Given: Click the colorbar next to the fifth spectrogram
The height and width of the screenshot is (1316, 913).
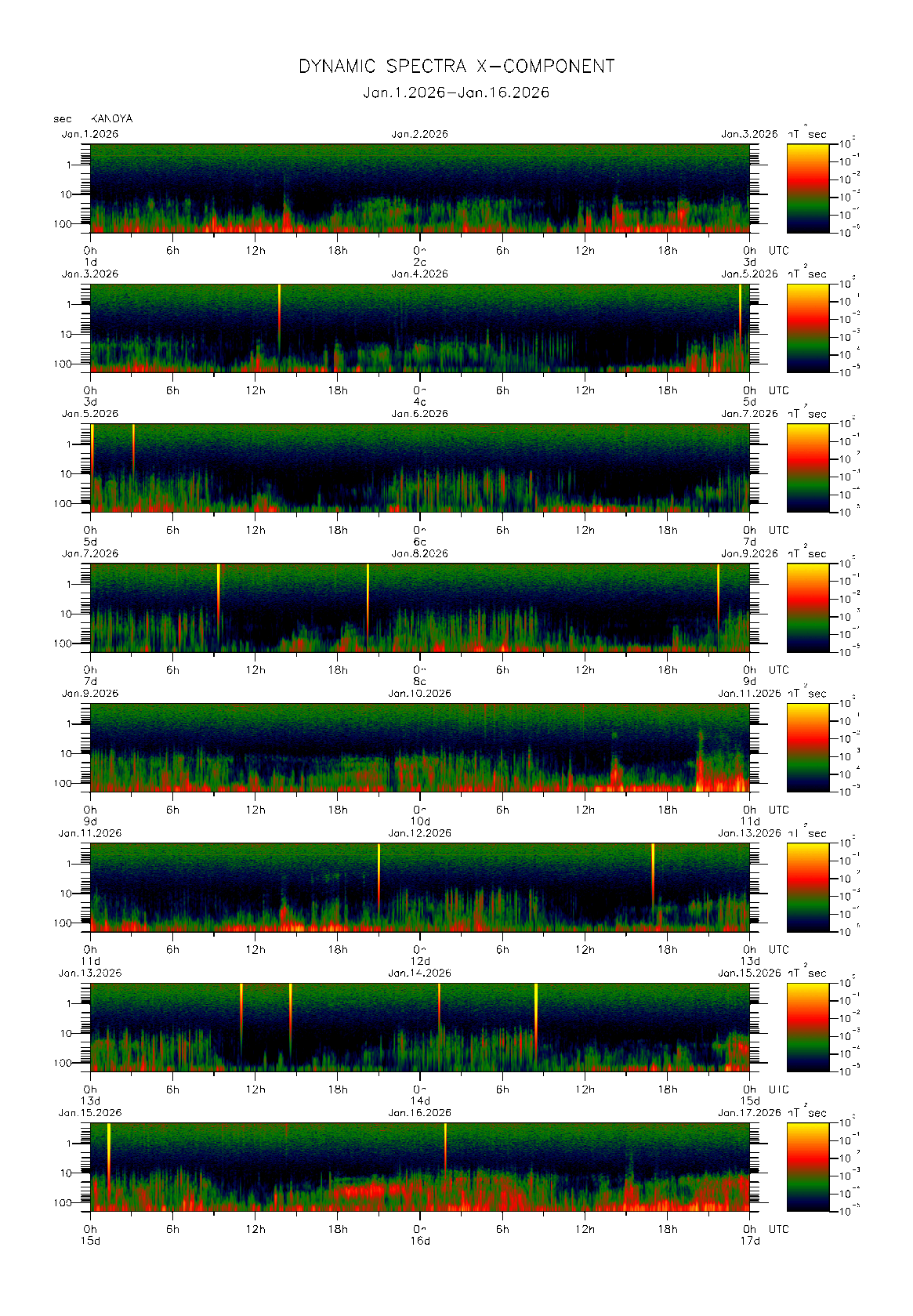Looking at the screenshot, I should [807, 747].
